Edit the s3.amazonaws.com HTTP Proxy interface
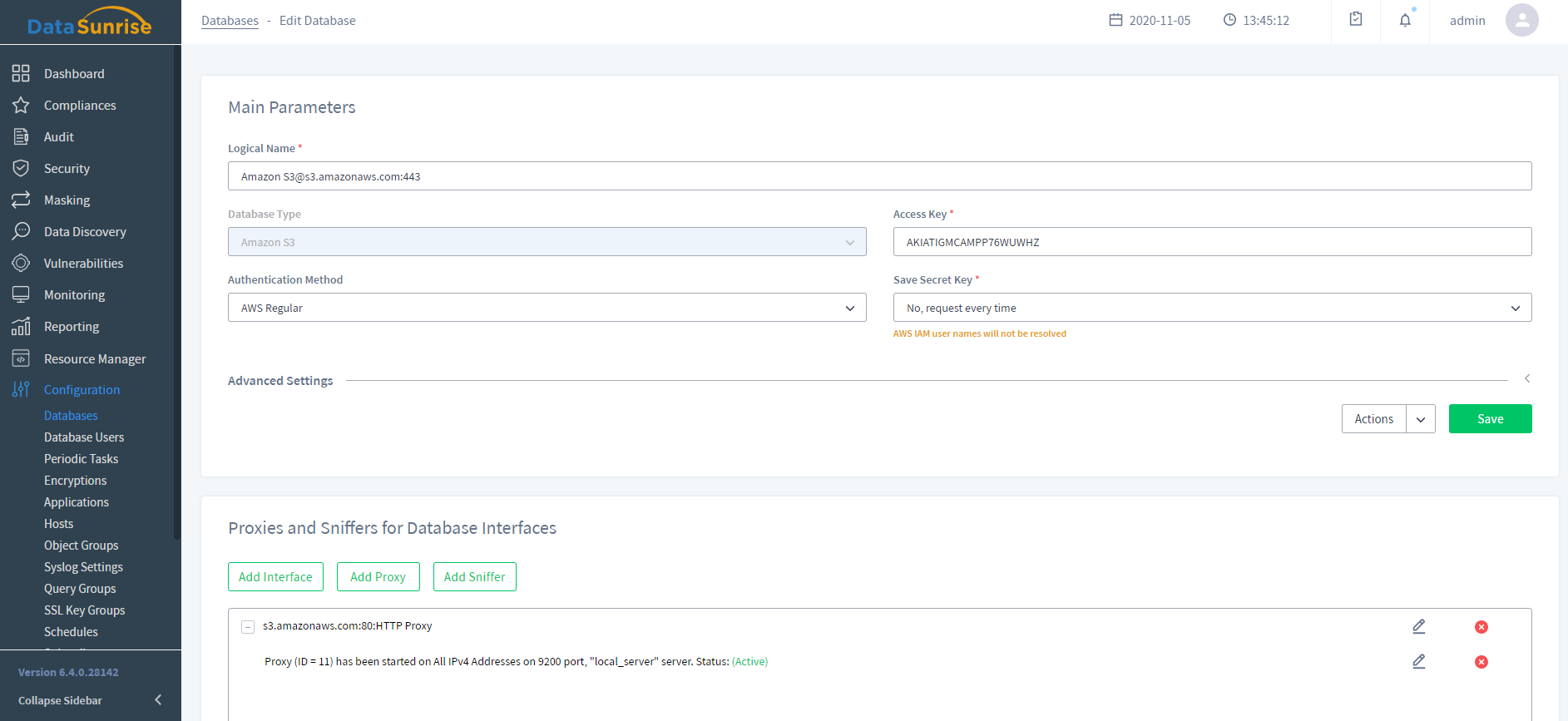 tap(1419, 626)
